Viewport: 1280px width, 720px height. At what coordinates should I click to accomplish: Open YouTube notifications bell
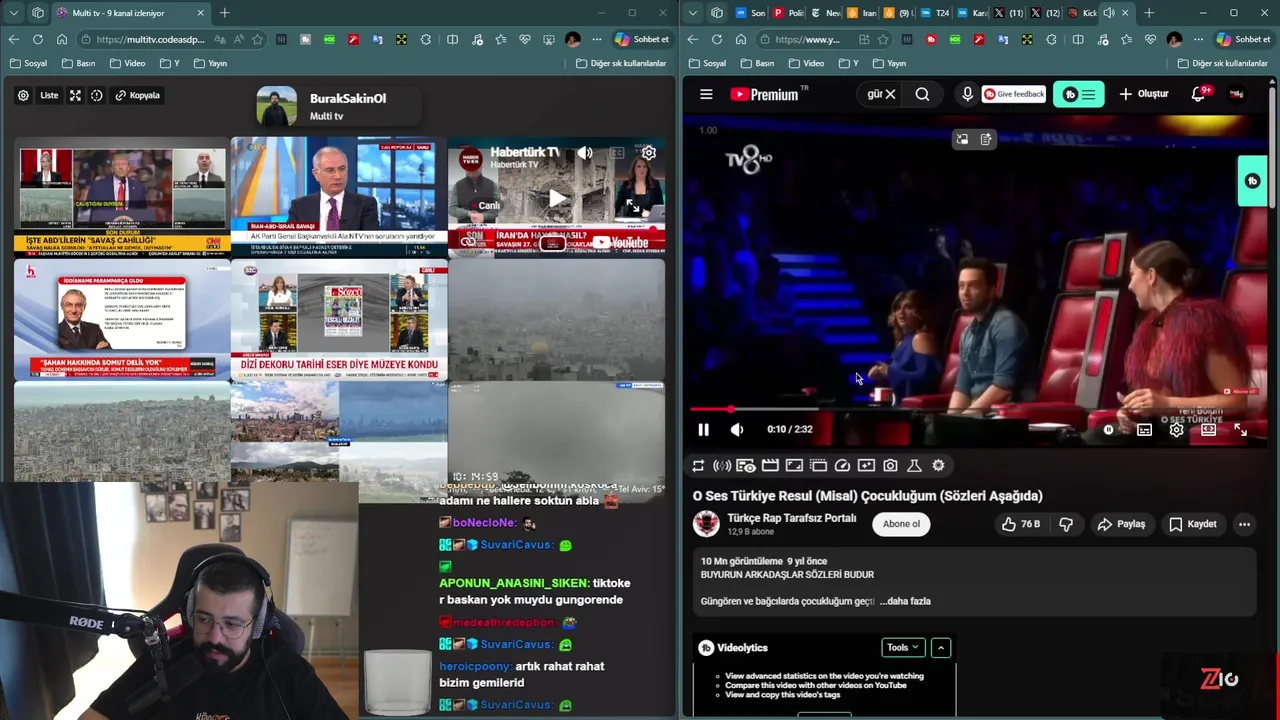point(1199,94)
